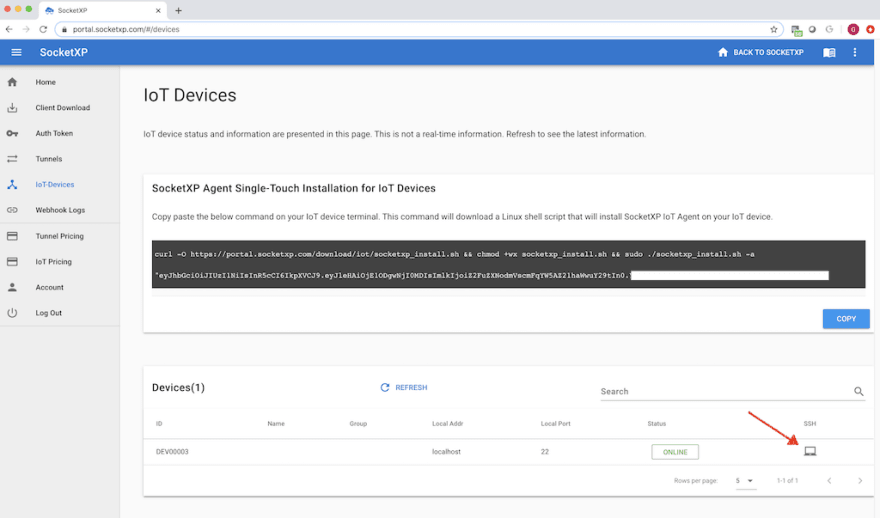The width and height of the screenshot is (880, 518).
Task: Click the Local Addr column header
Action: [447, 424]
